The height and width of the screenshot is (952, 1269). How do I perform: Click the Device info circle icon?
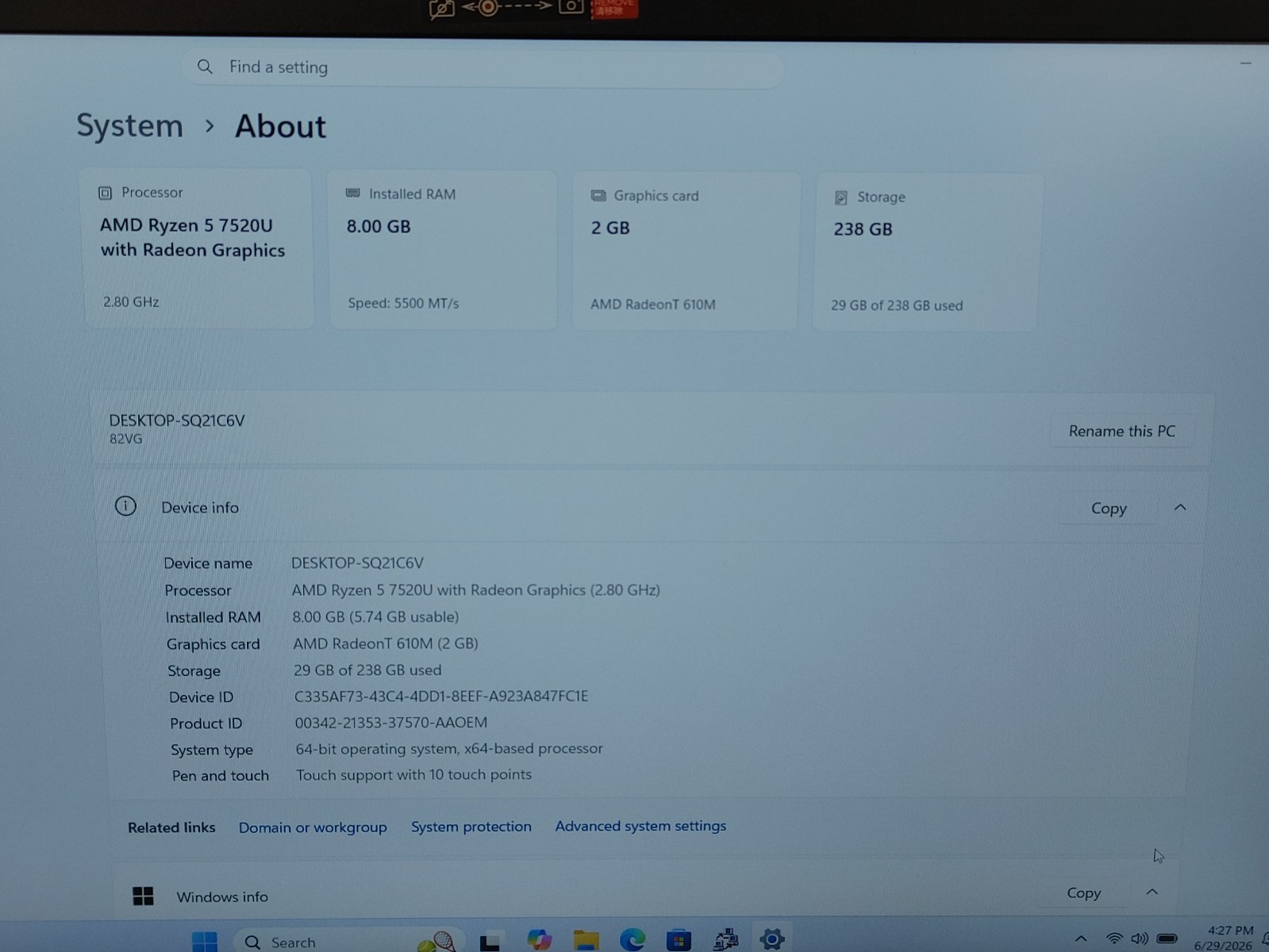click(125, 506)
